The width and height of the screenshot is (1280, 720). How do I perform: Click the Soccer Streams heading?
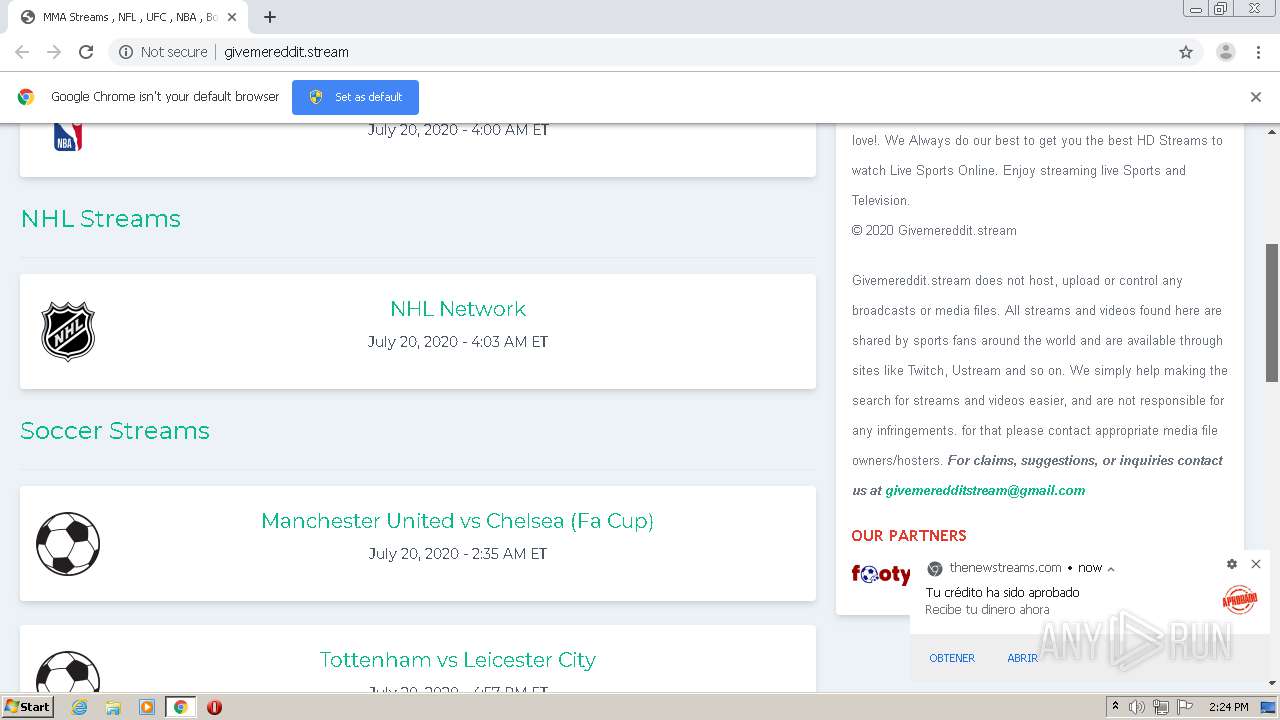click(x=115, y=431)
